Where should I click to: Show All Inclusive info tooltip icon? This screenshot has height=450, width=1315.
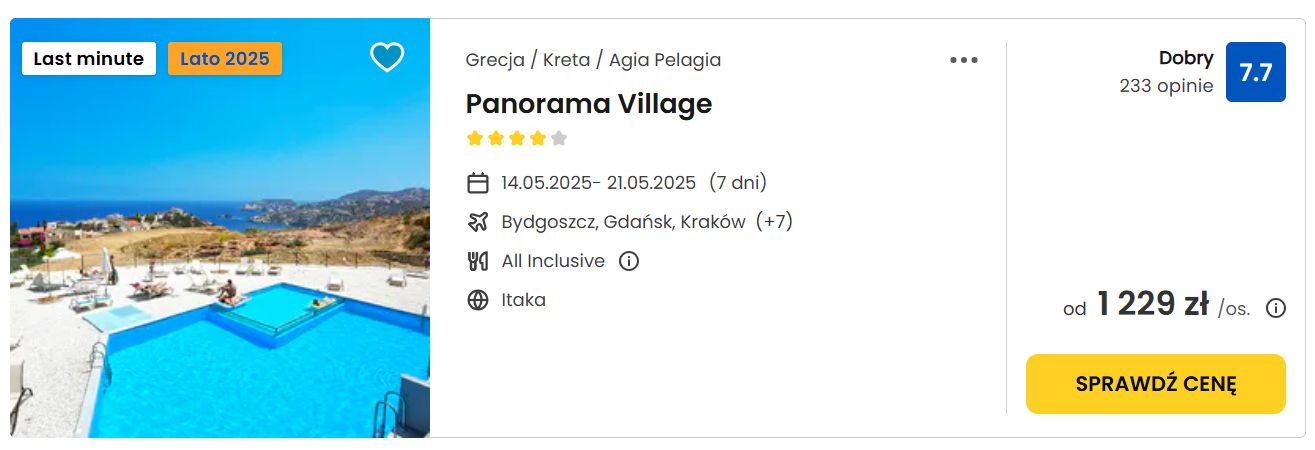coord(629,261)
